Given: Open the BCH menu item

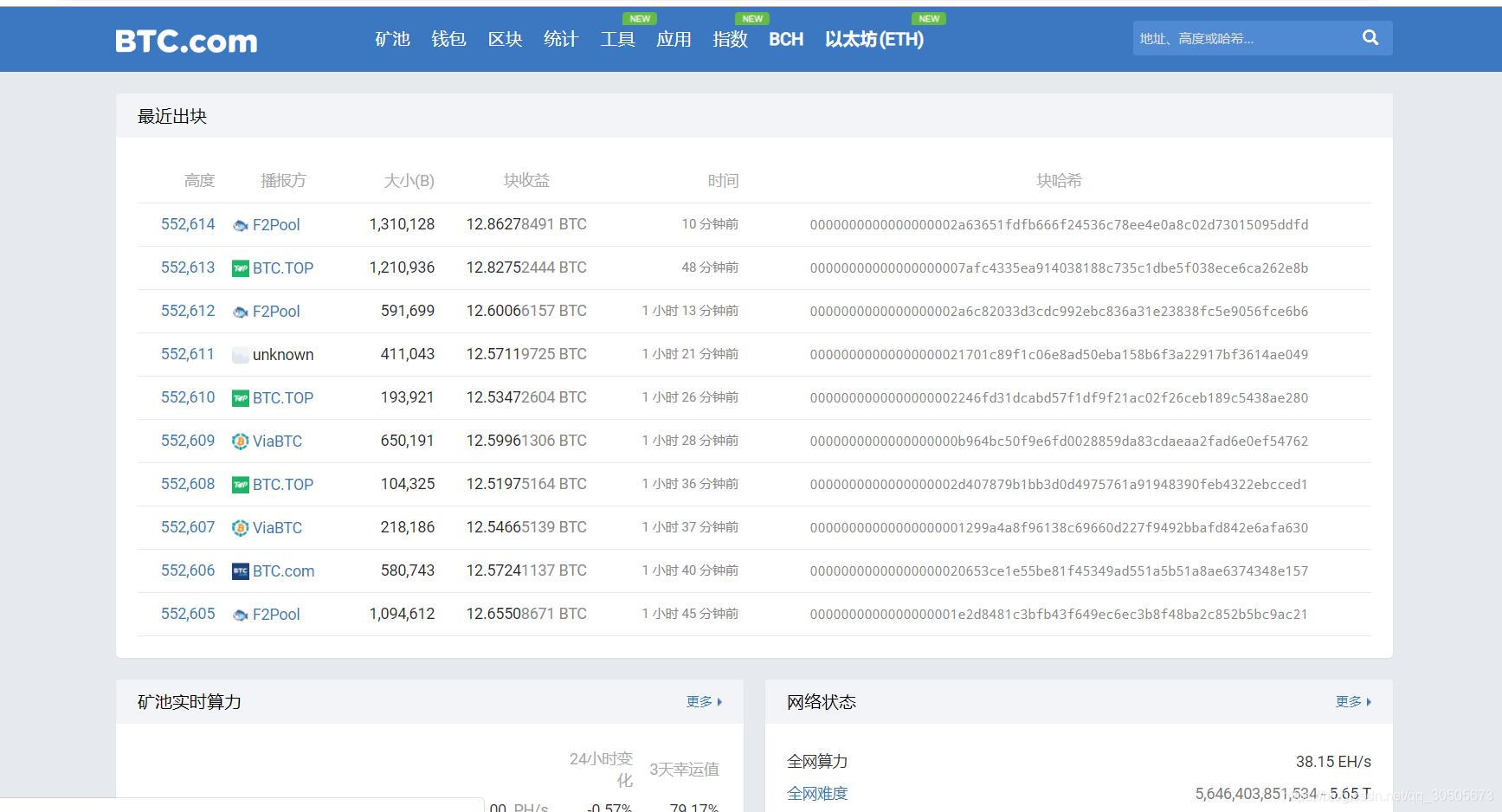Looking at the screenshot, I should click(786, 39).
